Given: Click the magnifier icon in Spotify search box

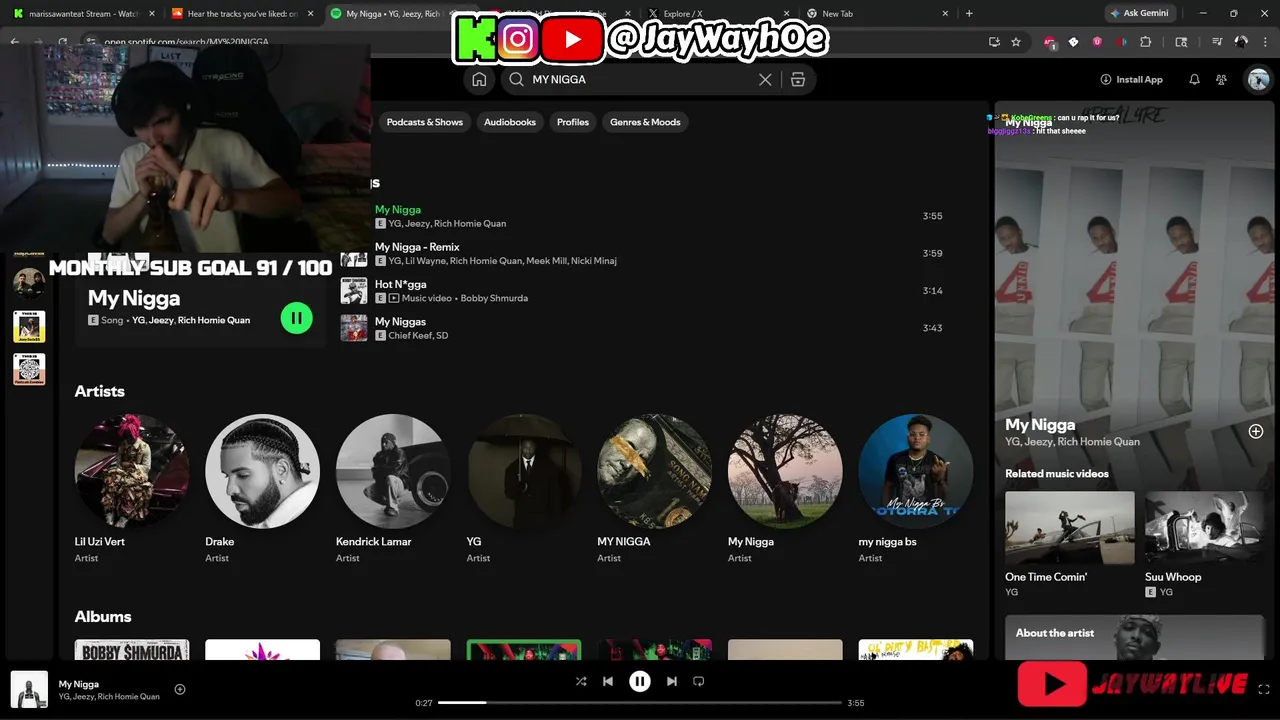Looking at the screenshot, I should pos(516,79).
